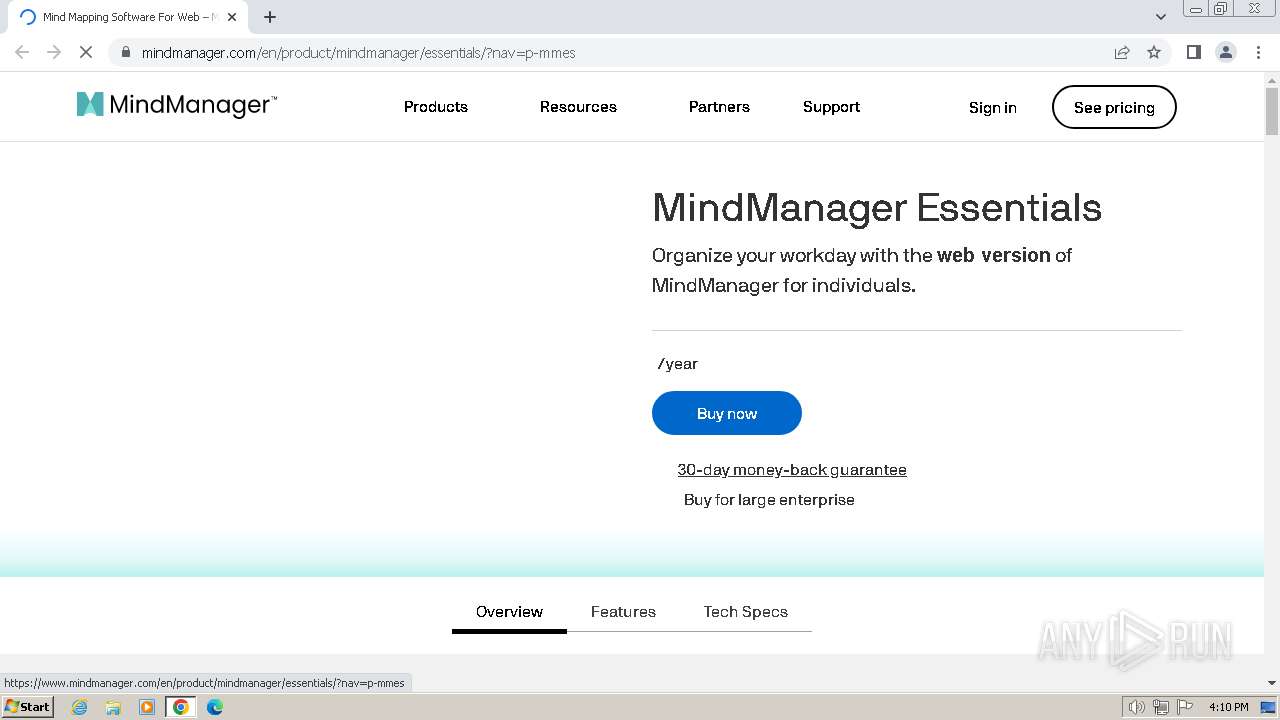Open File Explorer from taskbar
The height and width of the screenshot is (720, 1280).
click(113, 707)
